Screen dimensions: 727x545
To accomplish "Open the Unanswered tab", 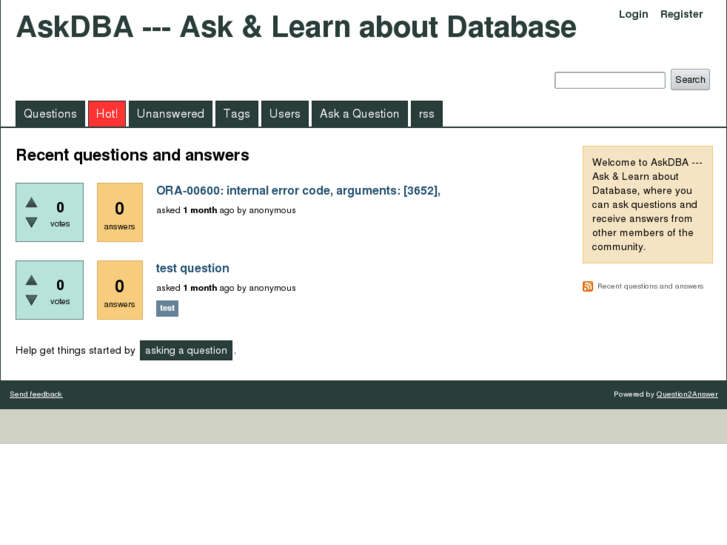I will [170, 114].
